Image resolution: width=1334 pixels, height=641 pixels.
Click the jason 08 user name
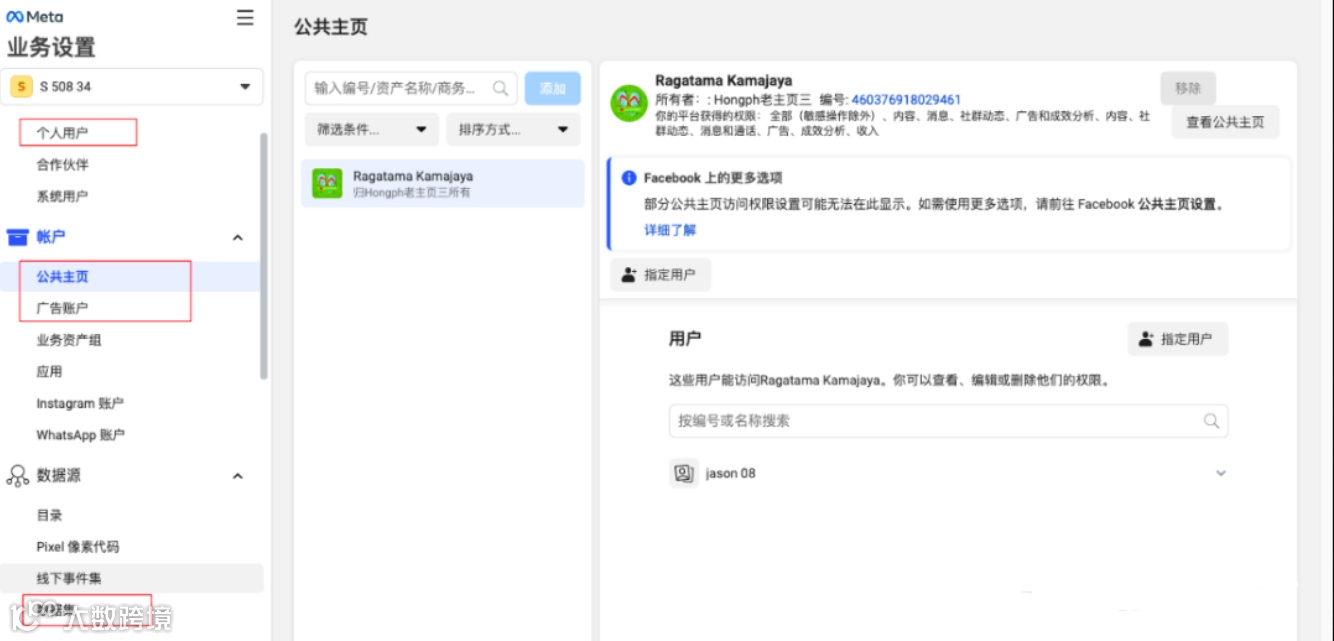[731, 473]
